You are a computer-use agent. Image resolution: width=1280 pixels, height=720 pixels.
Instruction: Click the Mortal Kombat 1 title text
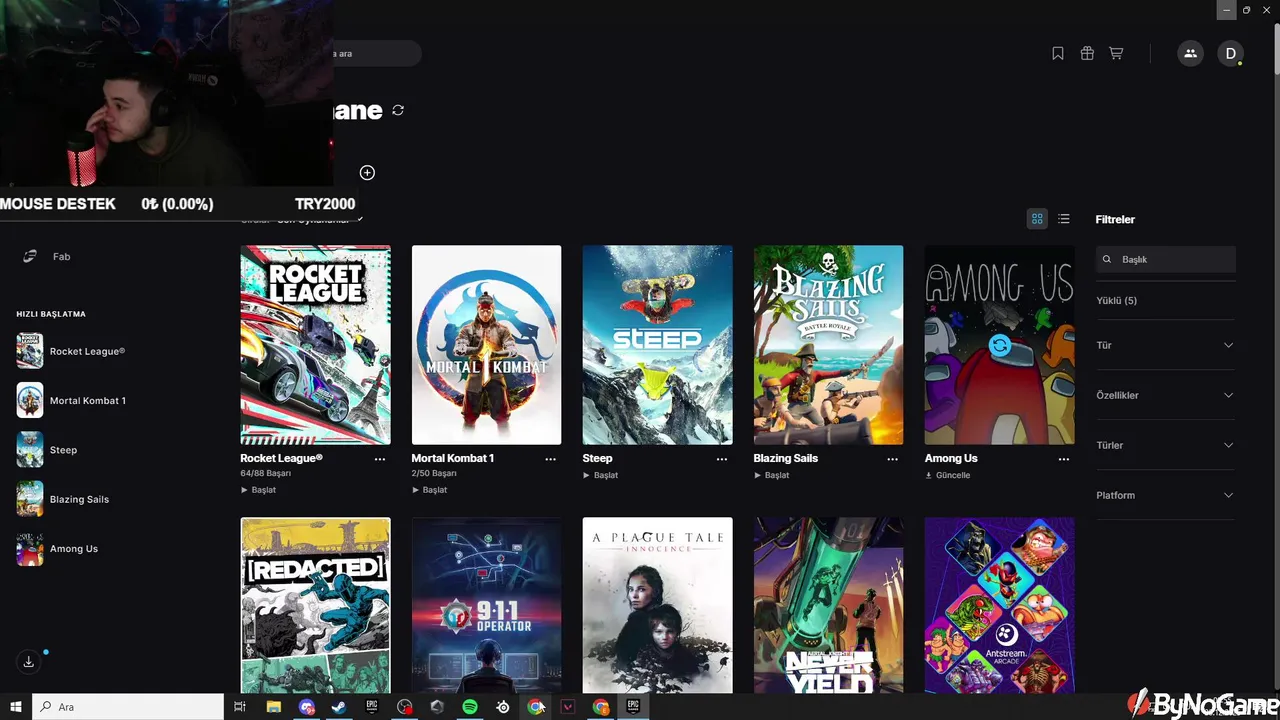[453, 458]
